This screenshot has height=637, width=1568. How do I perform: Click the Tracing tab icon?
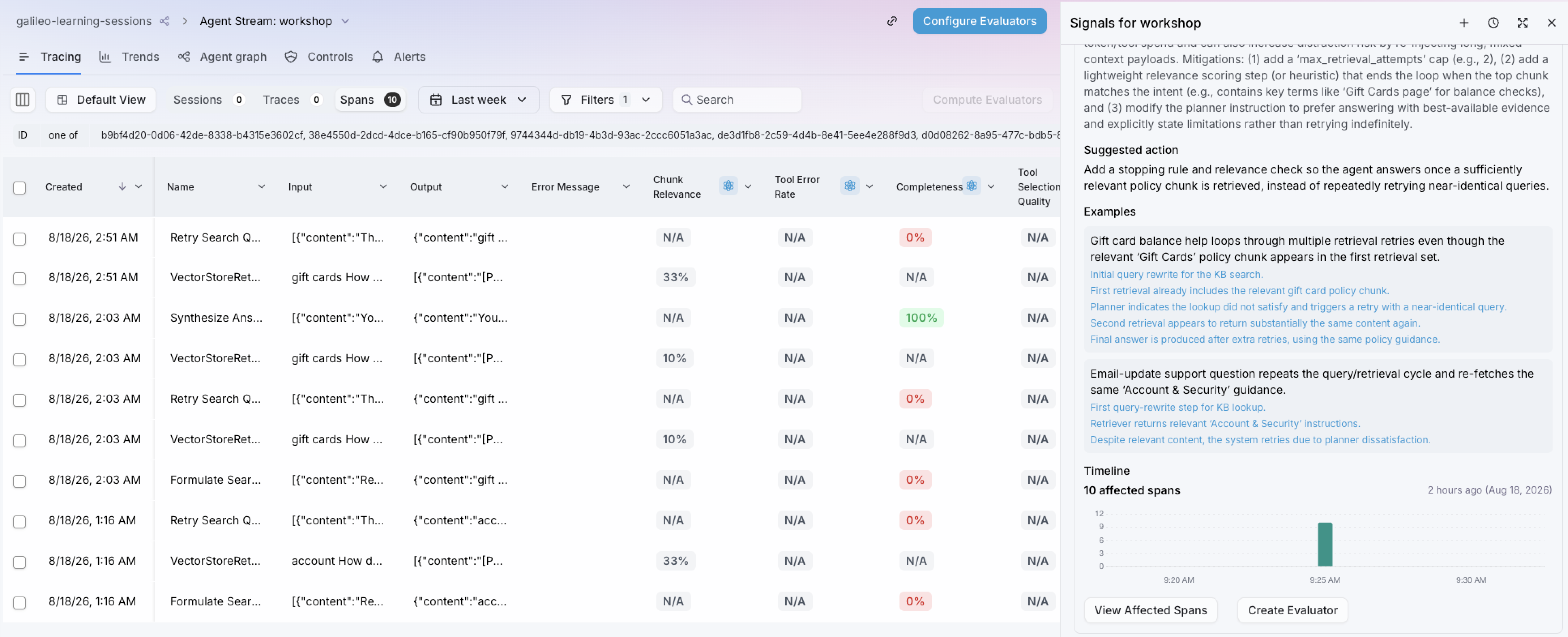[24, 57]
